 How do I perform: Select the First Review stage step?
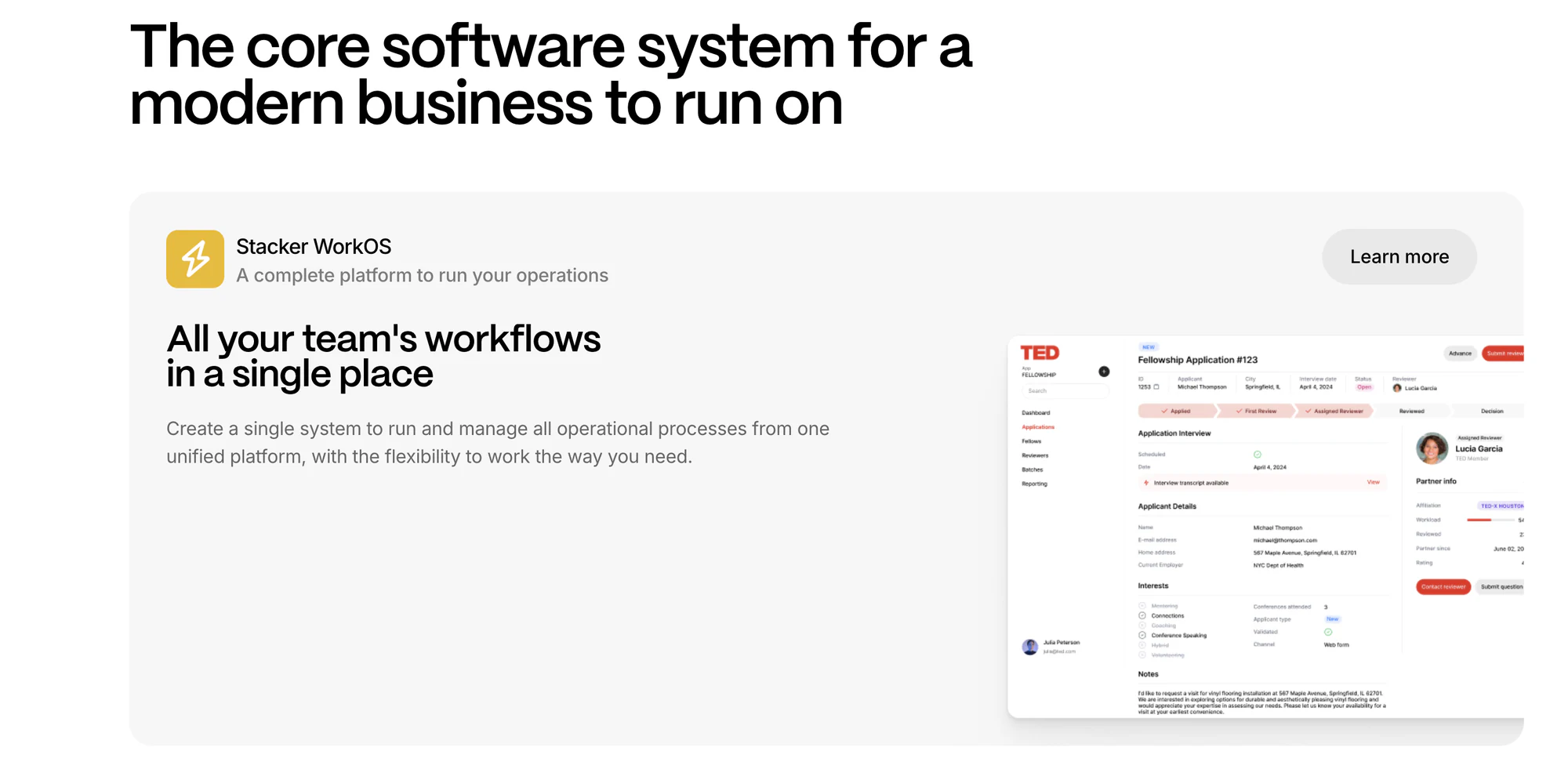point(1256,411)
